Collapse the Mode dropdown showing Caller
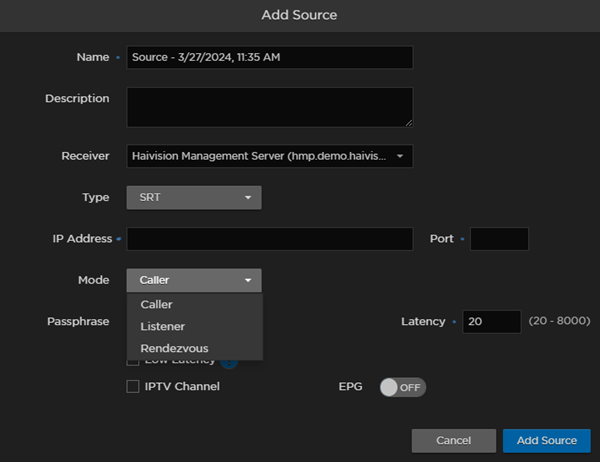This screenshot has width=600, height=462. click(x=193, y=281)
